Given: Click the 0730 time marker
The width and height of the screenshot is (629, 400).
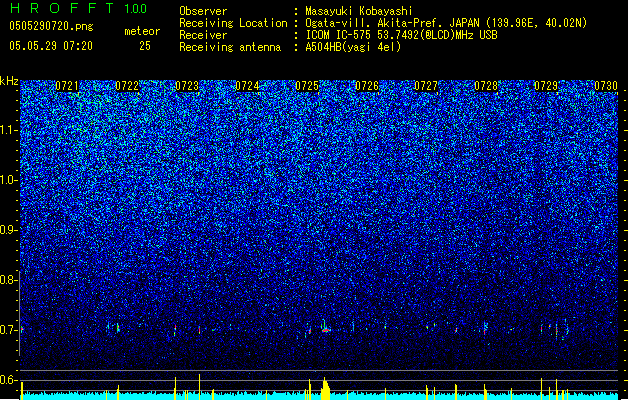Looking at the screenshot, I should [x=606, y=86].
